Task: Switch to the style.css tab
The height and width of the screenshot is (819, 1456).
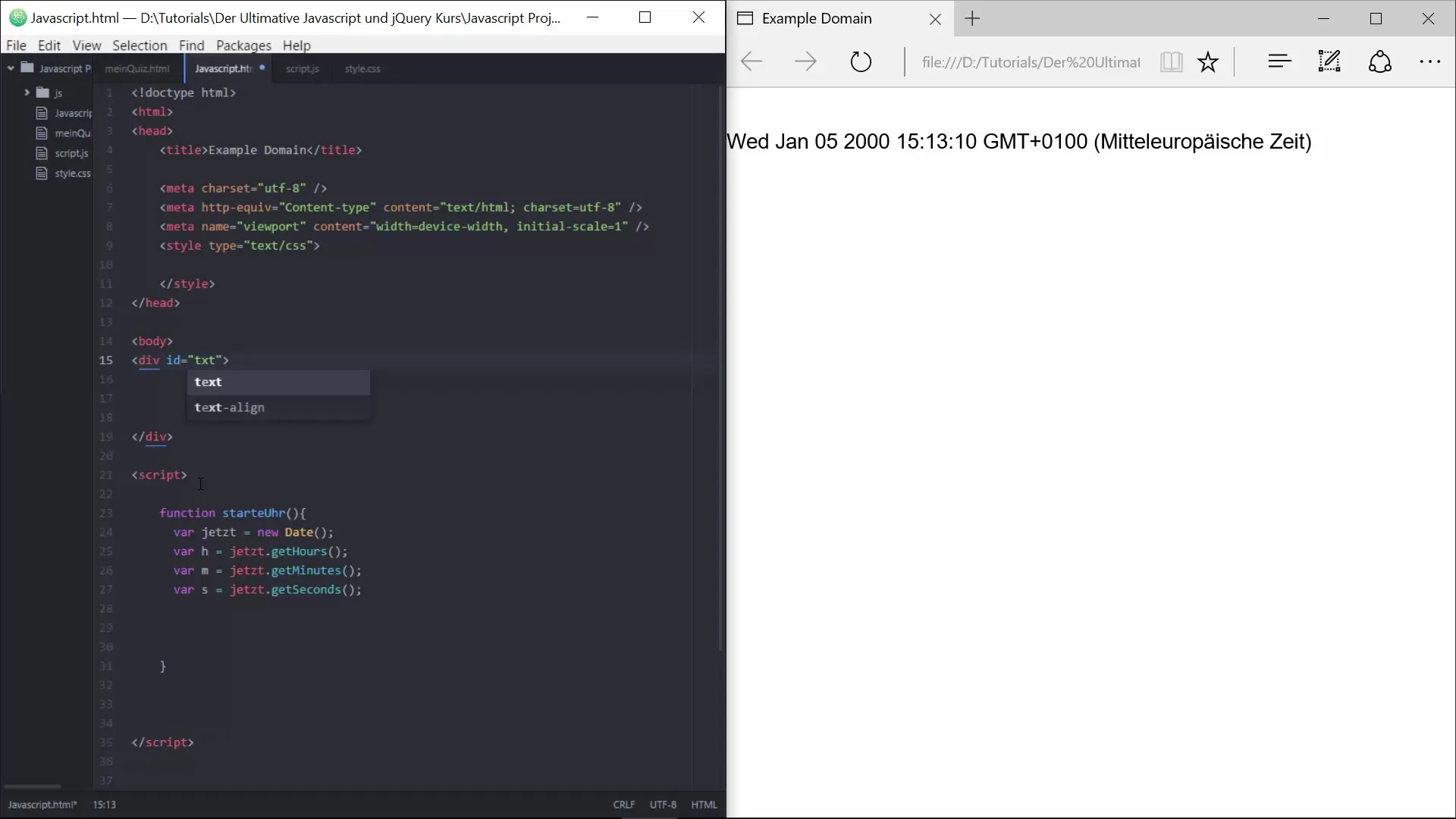Action: pyautogui.click(x=362, y=68)
